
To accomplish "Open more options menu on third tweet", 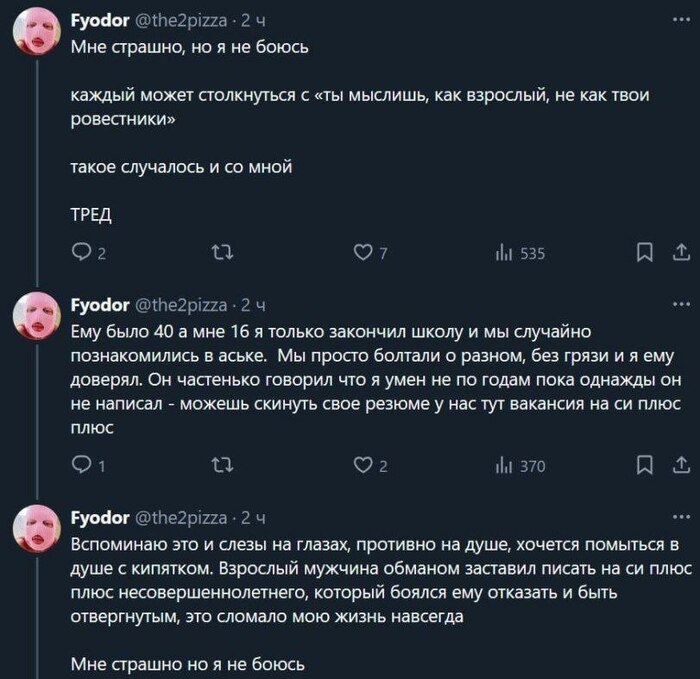I will 681,517.
